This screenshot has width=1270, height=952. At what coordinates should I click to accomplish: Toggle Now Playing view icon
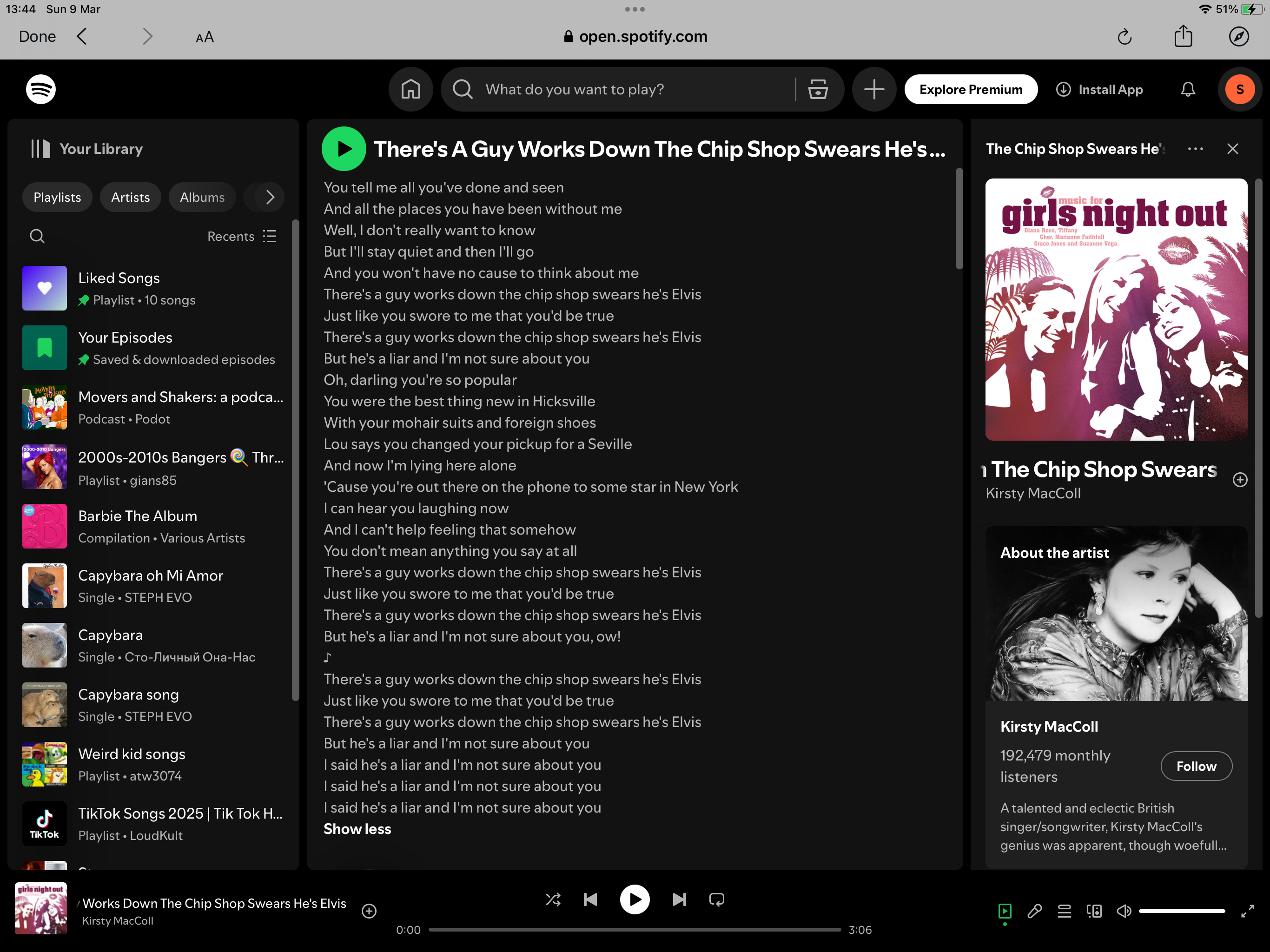tap(1005, 911)
